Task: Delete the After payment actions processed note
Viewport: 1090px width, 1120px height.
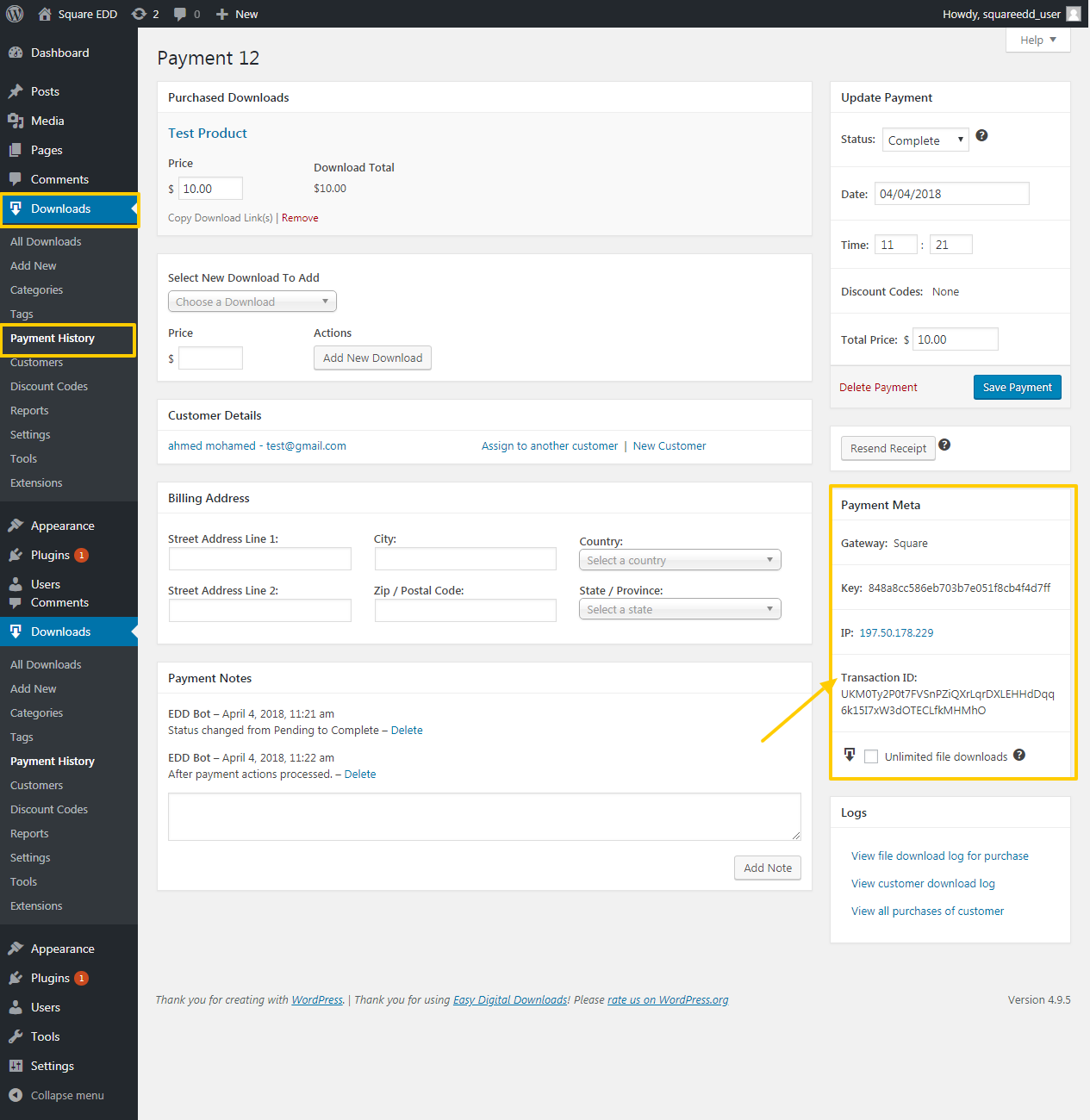Action: pyautogui.click(x=360, y=774)
